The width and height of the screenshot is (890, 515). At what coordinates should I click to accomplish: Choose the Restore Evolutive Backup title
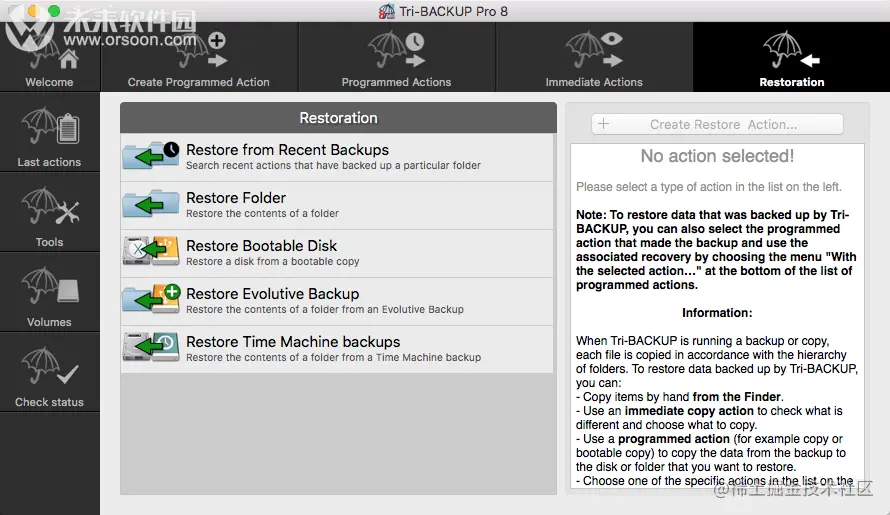[x=272, y=294]
